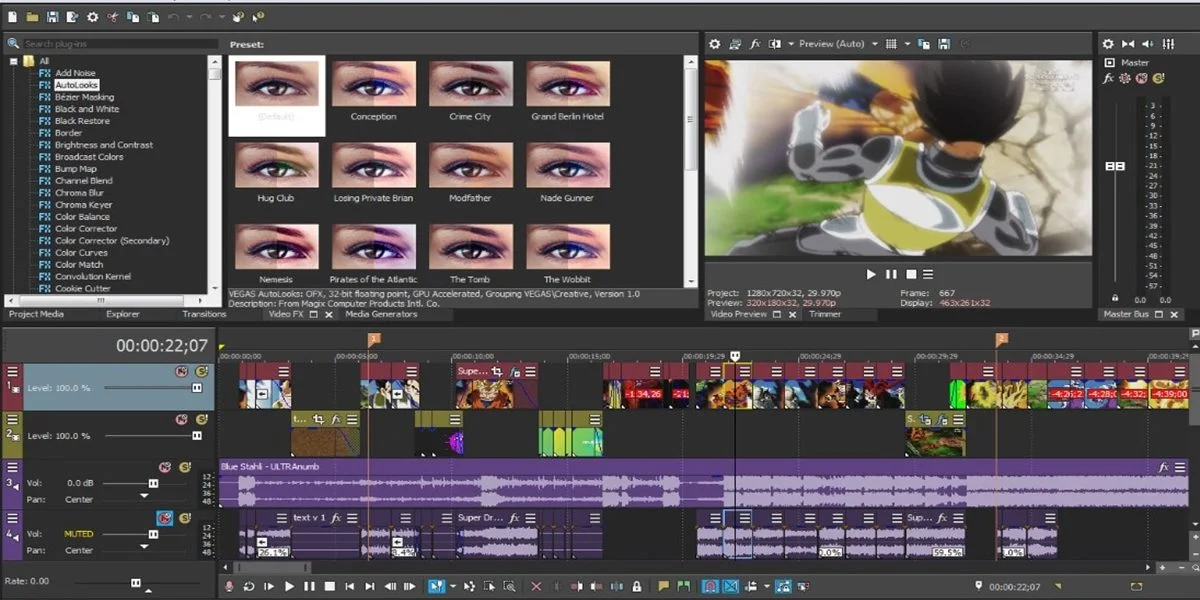Open track 1 header hamburger menu
1200x600 pixels.
(x=14, y=371)
